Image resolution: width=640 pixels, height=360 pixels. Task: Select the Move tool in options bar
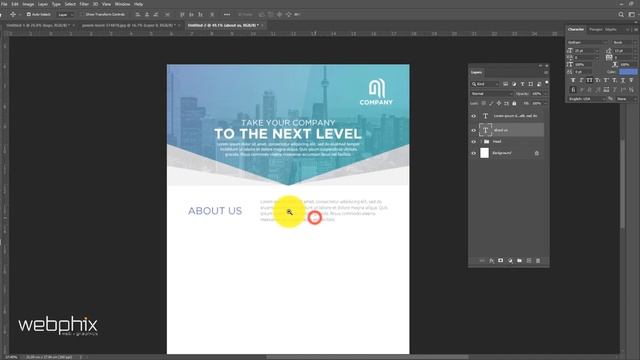click(x=13, y=14)
